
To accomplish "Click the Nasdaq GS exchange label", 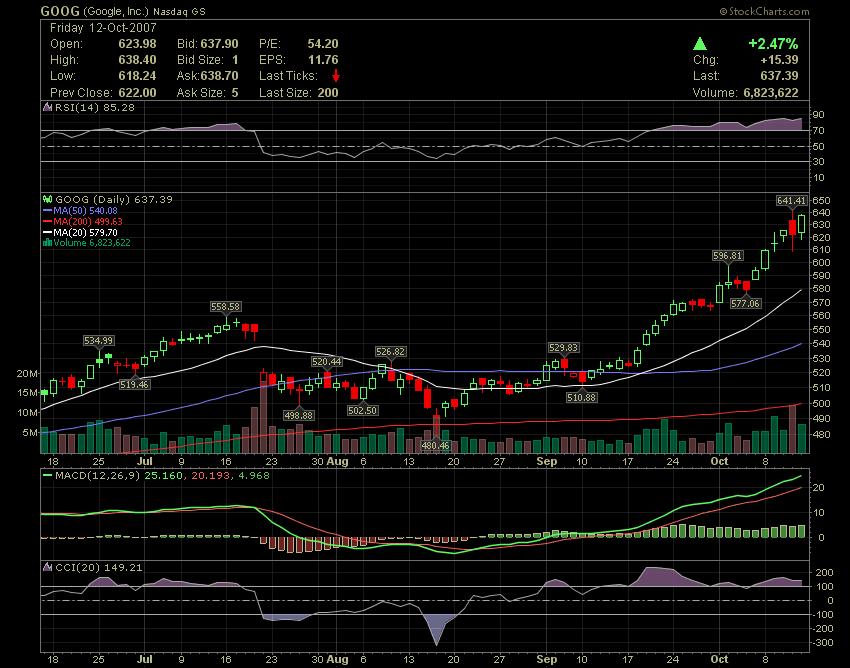I will point(179,11).
